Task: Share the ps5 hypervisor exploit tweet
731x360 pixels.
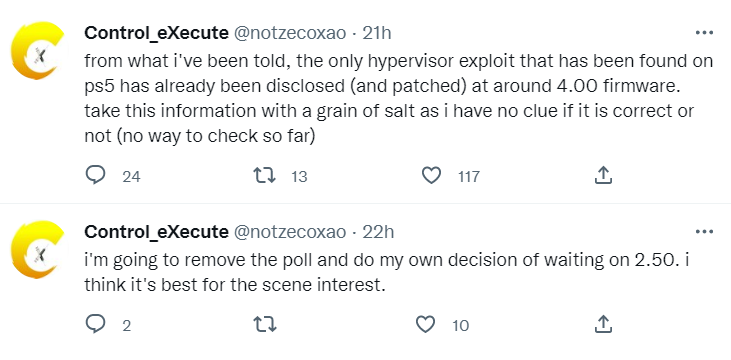Action: tap(602, 176)
